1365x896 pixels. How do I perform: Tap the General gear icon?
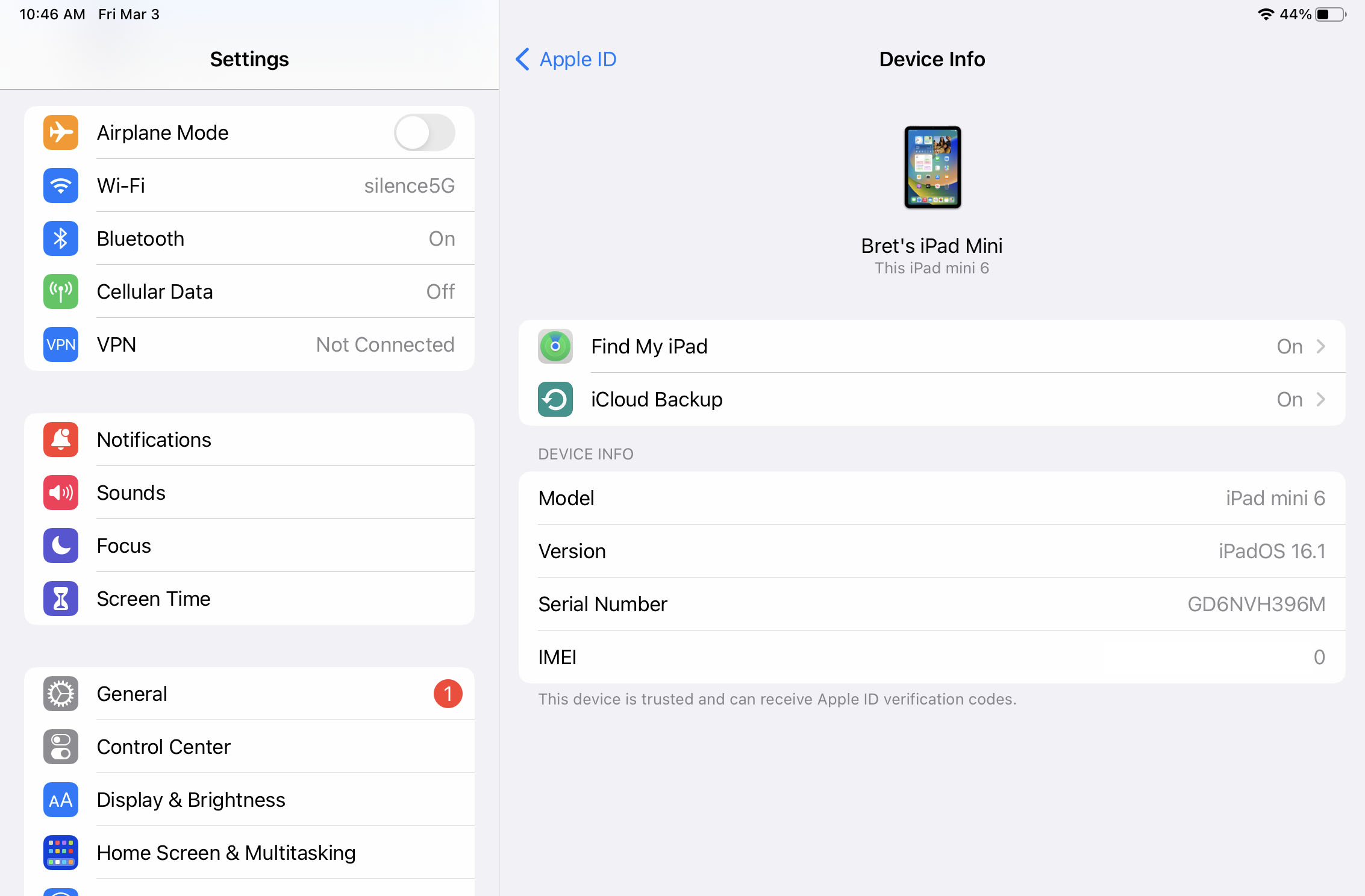(61, 694)
